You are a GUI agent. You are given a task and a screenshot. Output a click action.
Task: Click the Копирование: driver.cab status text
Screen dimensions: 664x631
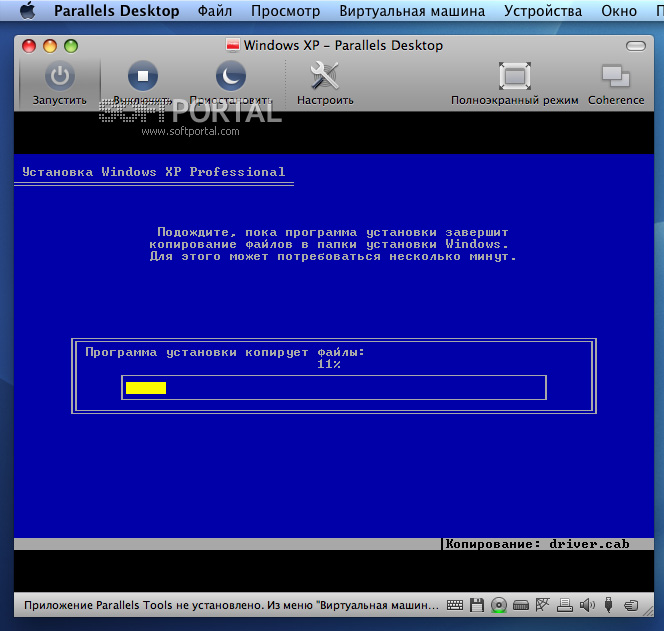pos(537,544)
